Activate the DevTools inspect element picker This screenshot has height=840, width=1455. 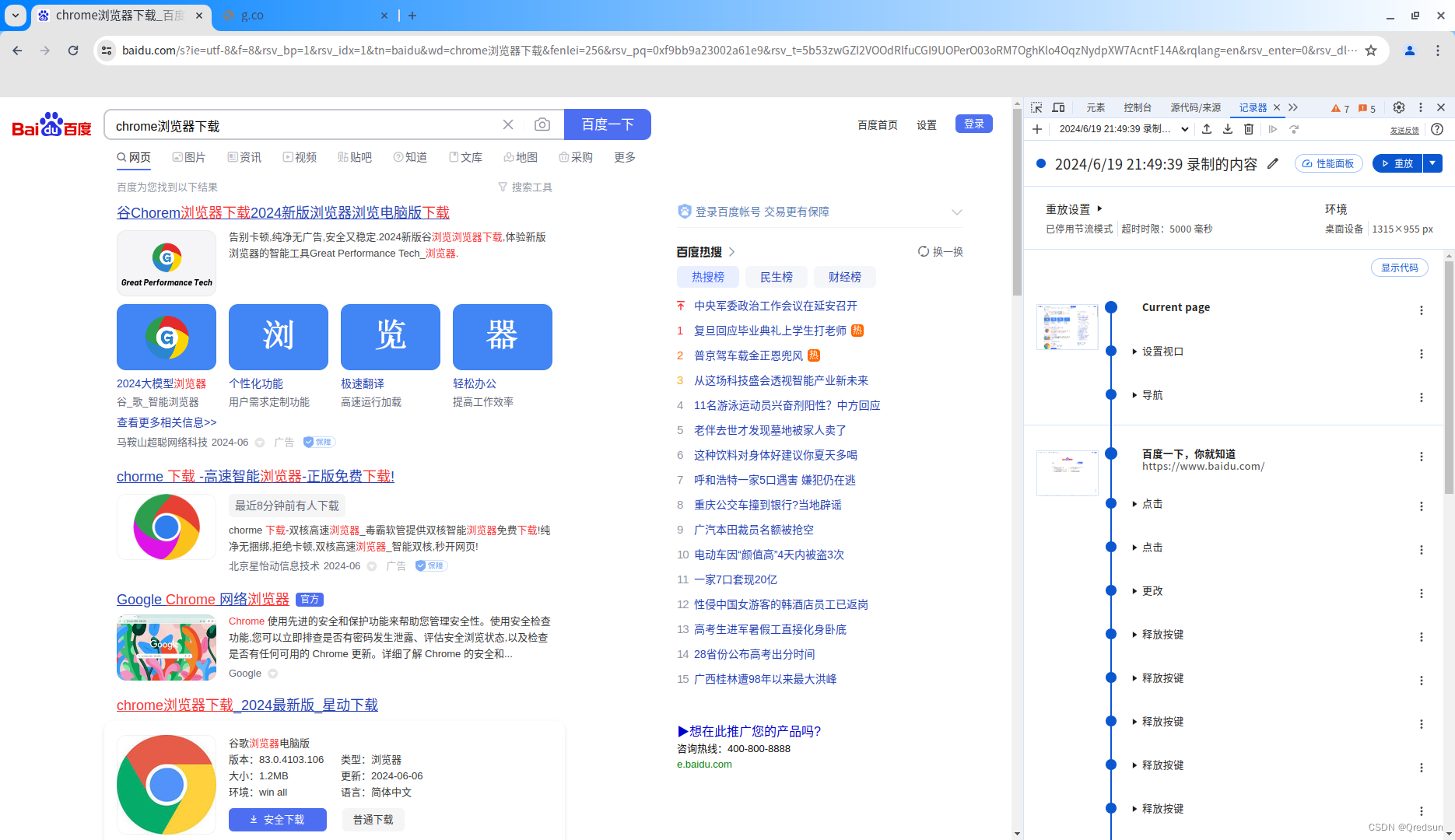coord(1036,107)
